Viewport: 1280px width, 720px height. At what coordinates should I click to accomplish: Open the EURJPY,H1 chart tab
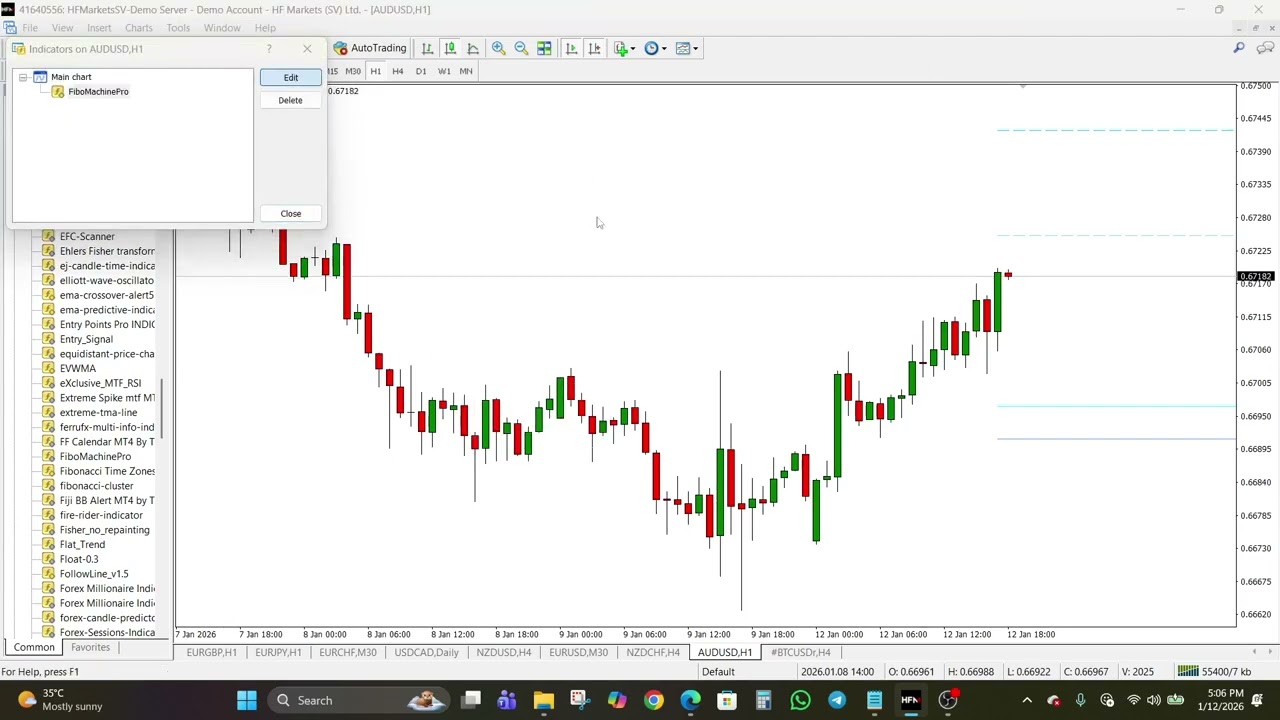point(278,652)
